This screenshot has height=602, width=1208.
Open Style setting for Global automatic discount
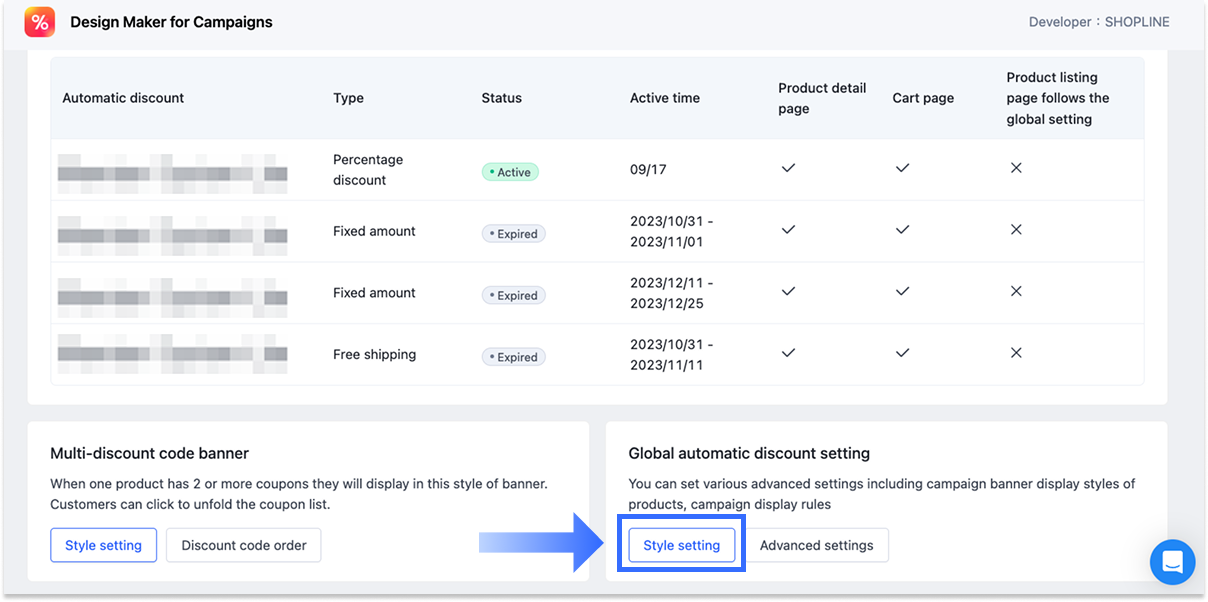[x=681, y=545]
